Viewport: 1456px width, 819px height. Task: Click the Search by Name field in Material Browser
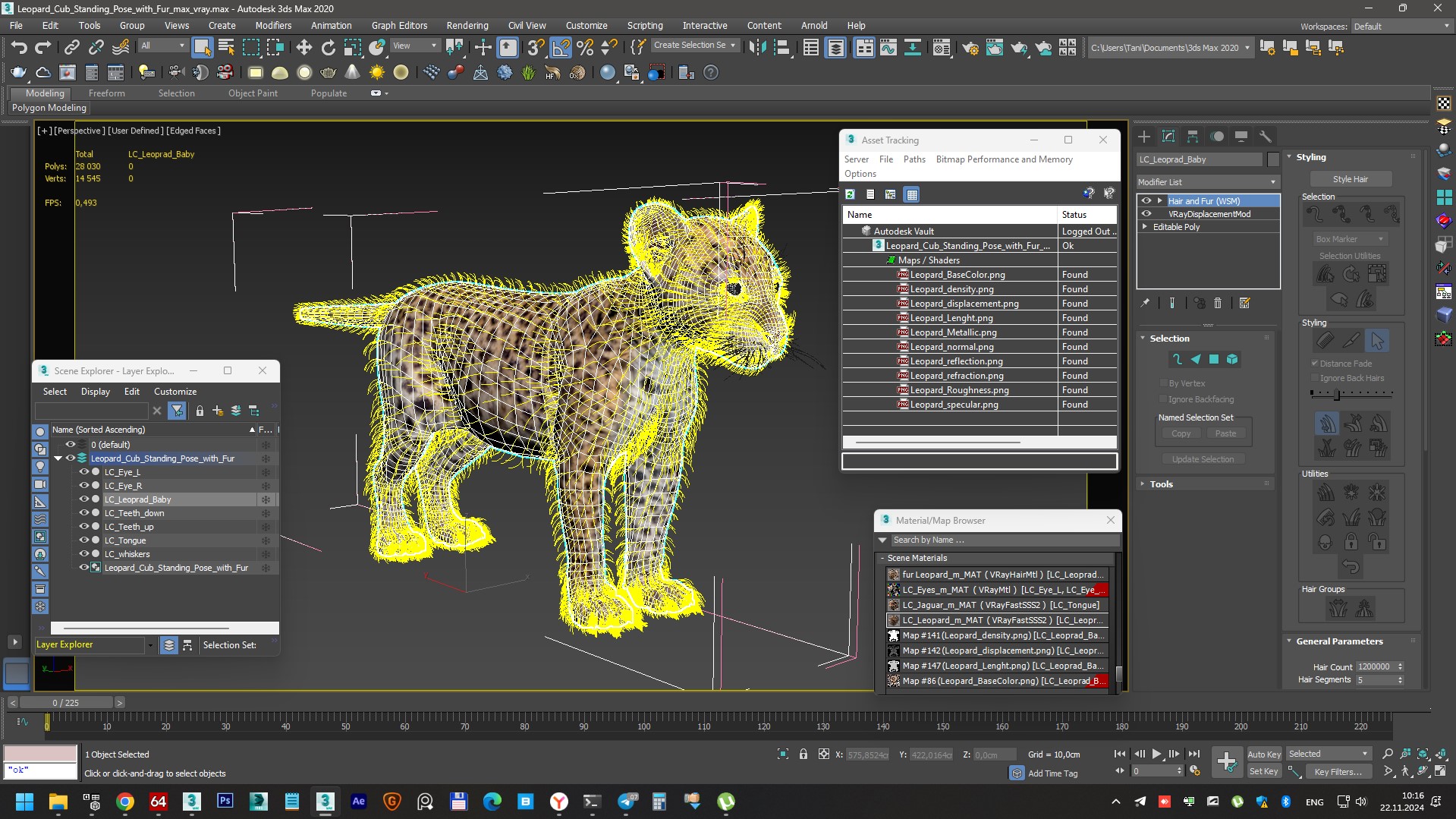coord(1004,540)
